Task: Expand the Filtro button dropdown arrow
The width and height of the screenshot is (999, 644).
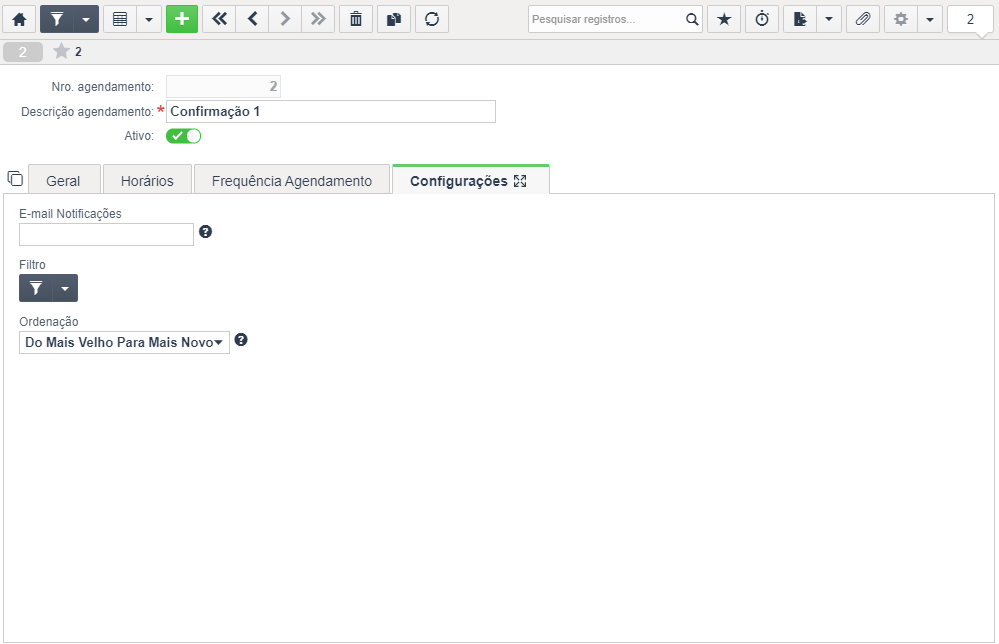Action: coord(65,288)
